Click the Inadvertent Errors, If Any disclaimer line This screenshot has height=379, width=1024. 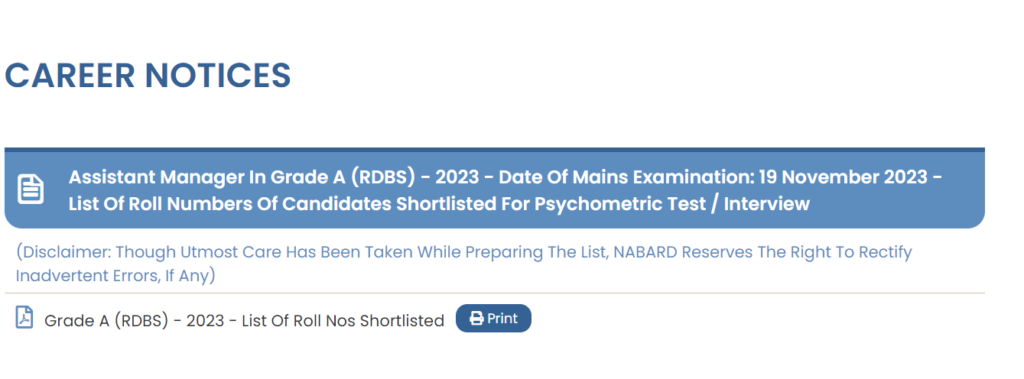[116, 276]
